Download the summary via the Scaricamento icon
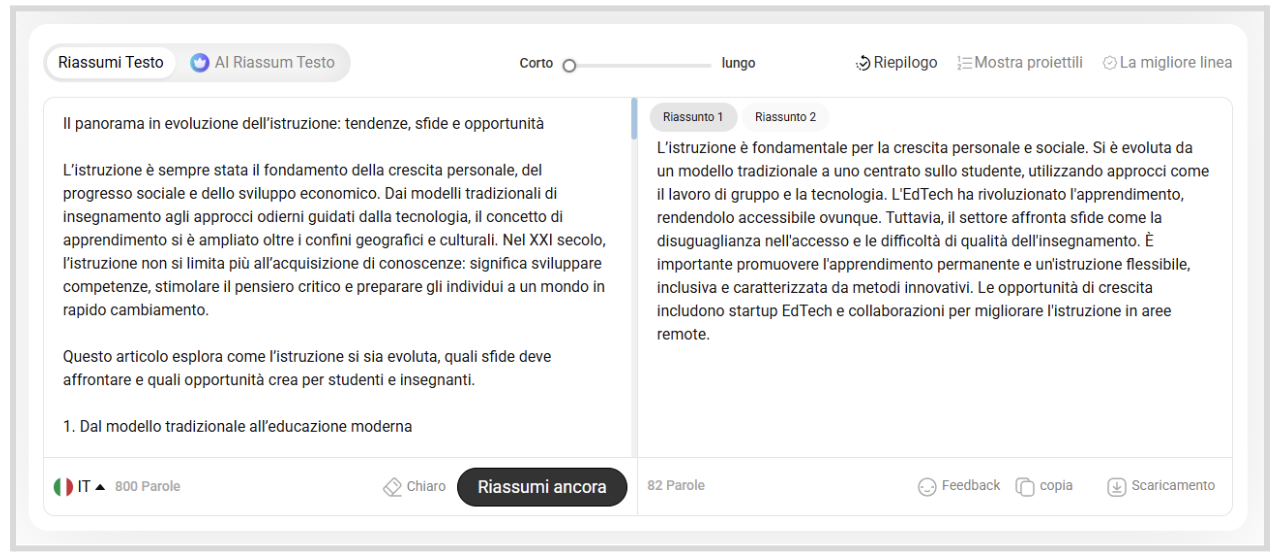 [x=1117, y=487]
